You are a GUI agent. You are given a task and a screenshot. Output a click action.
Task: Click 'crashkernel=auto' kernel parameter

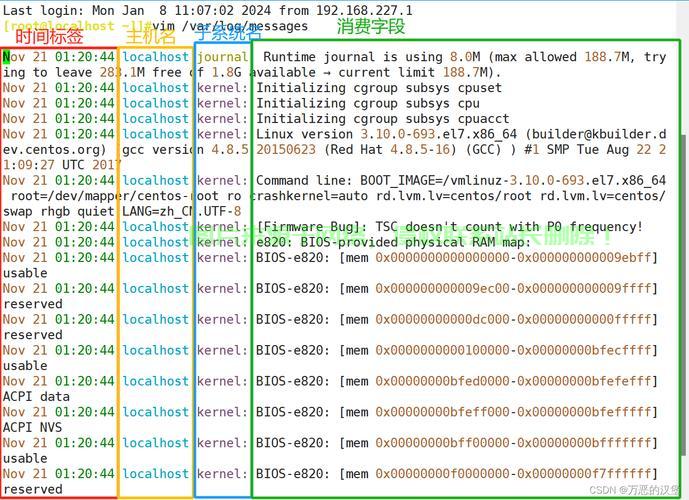[308, 196]
